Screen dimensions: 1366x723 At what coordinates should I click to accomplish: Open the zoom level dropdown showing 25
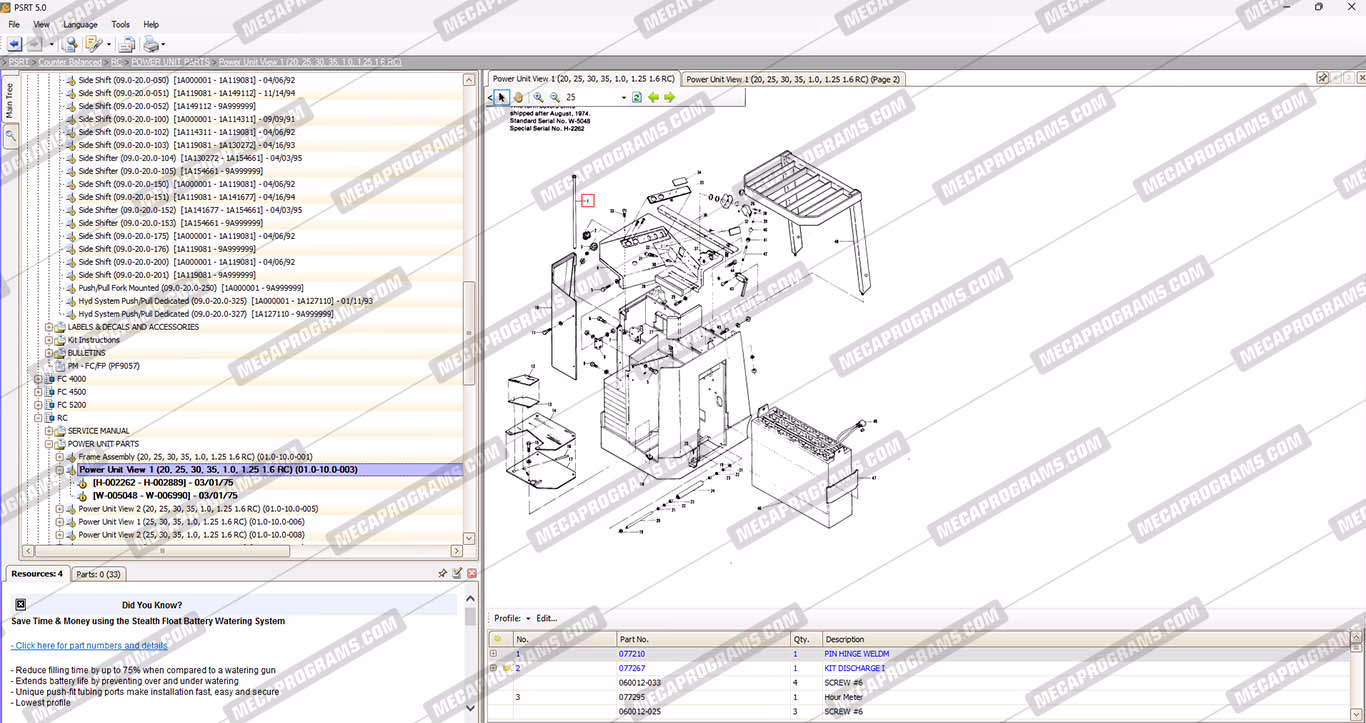(623, 98)
